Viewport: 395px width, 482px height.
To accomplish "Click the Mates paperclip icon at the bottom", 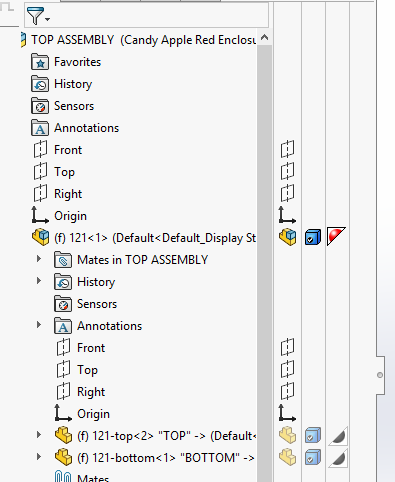I will coord(63,476).
